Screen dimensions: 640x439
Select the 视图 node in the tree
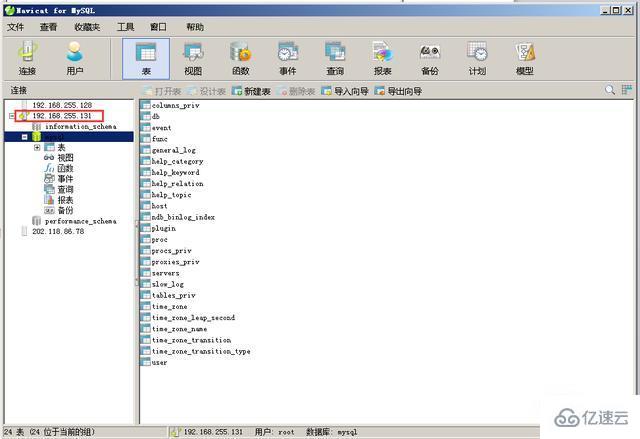coord(65,157)
